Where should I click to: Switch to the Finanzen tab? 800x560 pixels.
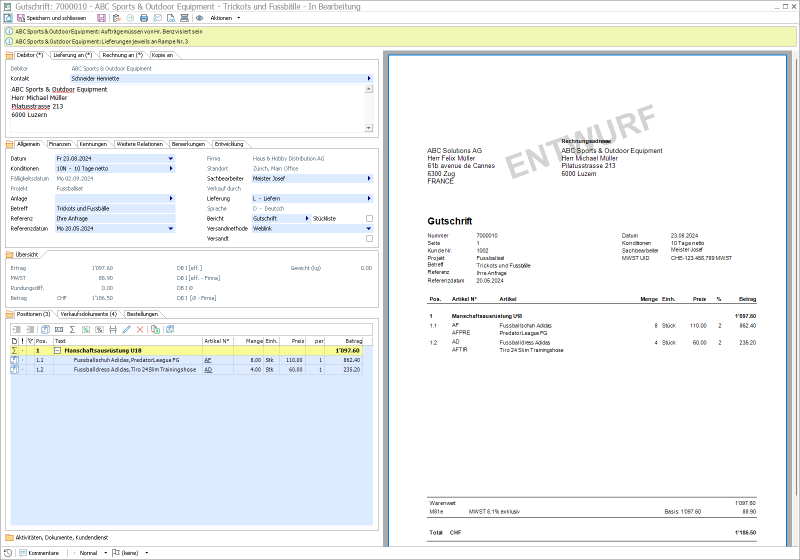click(x=60, y=144)
